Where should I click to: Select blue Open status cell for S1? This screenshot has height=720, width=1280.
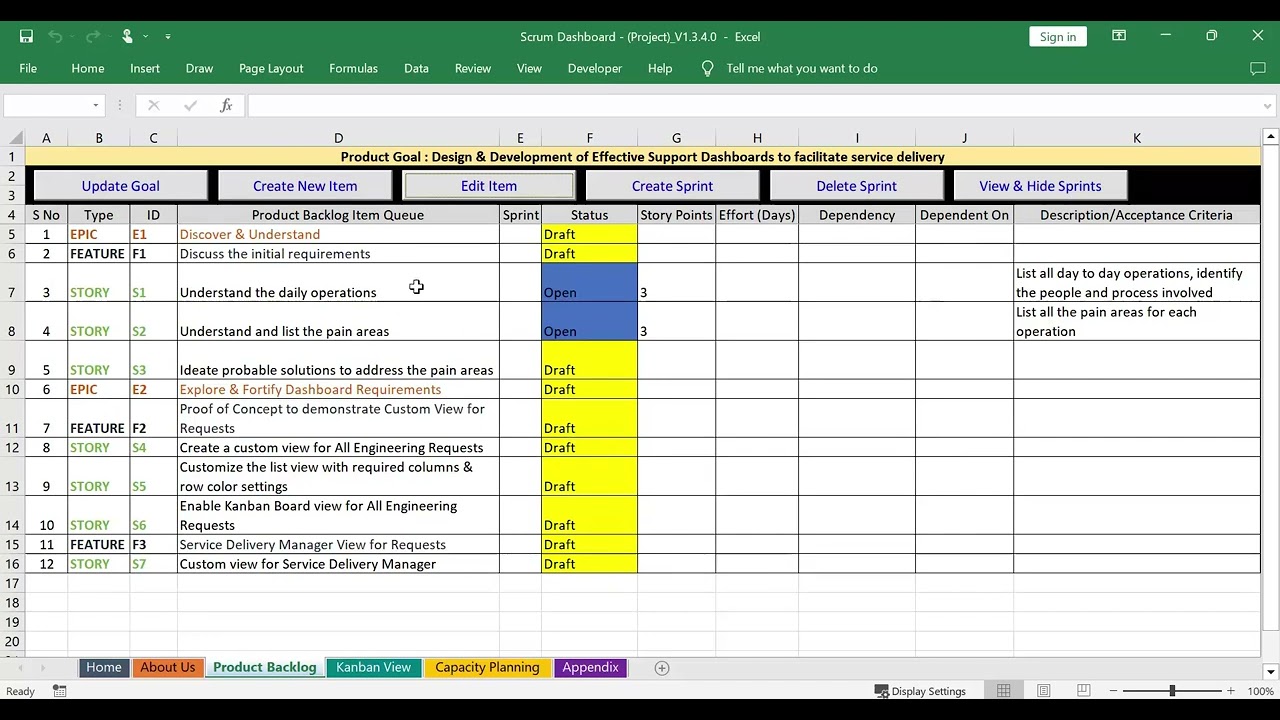(589, 283)
